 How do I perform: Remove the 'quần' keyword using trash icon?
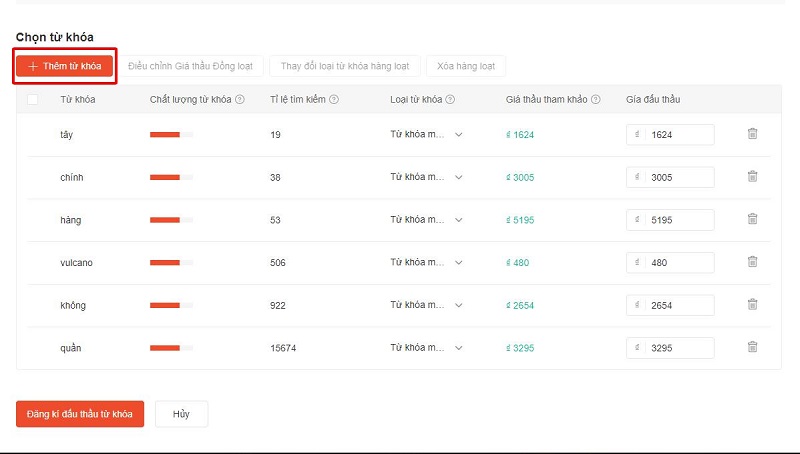pyautogui.click(x=752, y=347)
